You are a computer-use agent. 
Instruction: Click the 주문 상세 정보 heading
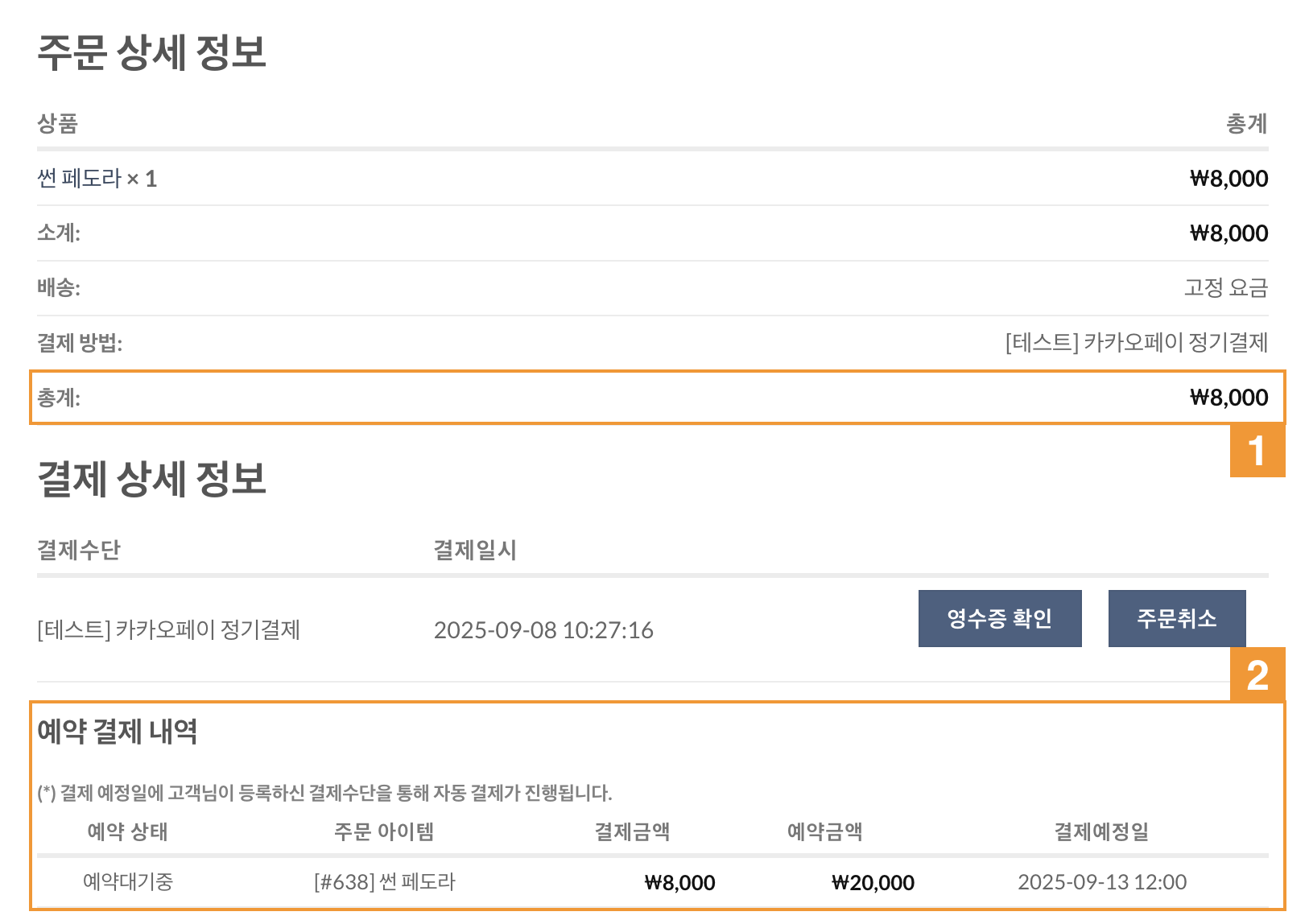tap(151, 52)
